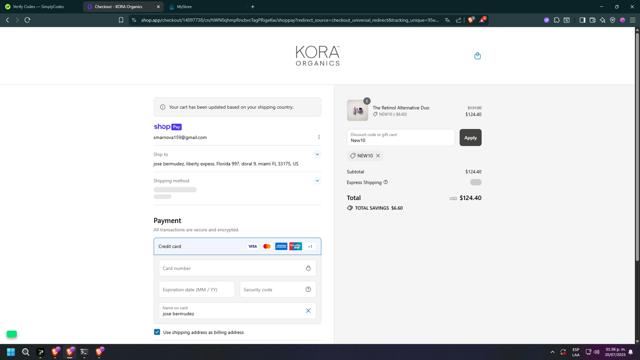Expand the Shipping method section
This screenshot has width=640, height=360.
317,181
